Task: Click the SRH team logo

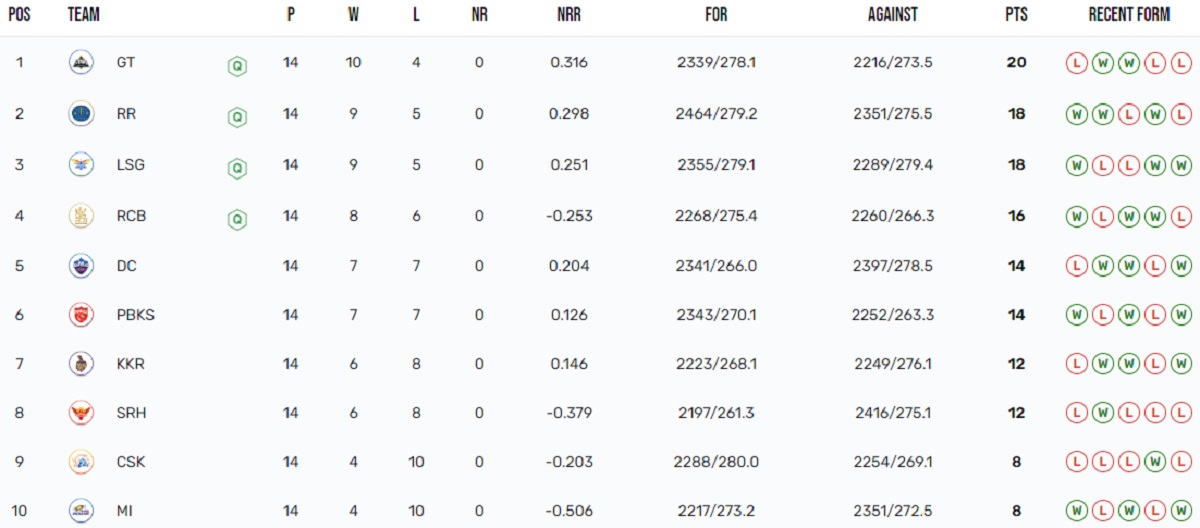Action: point(80,412)
